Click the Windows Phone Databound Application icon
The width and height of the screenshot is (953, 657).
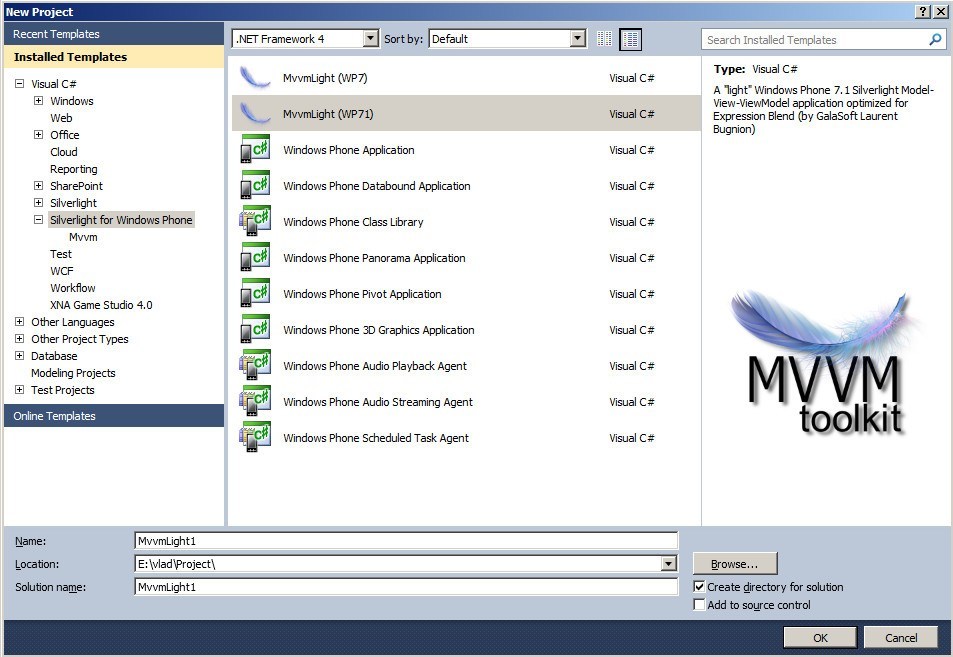click(x=255, y=185)
